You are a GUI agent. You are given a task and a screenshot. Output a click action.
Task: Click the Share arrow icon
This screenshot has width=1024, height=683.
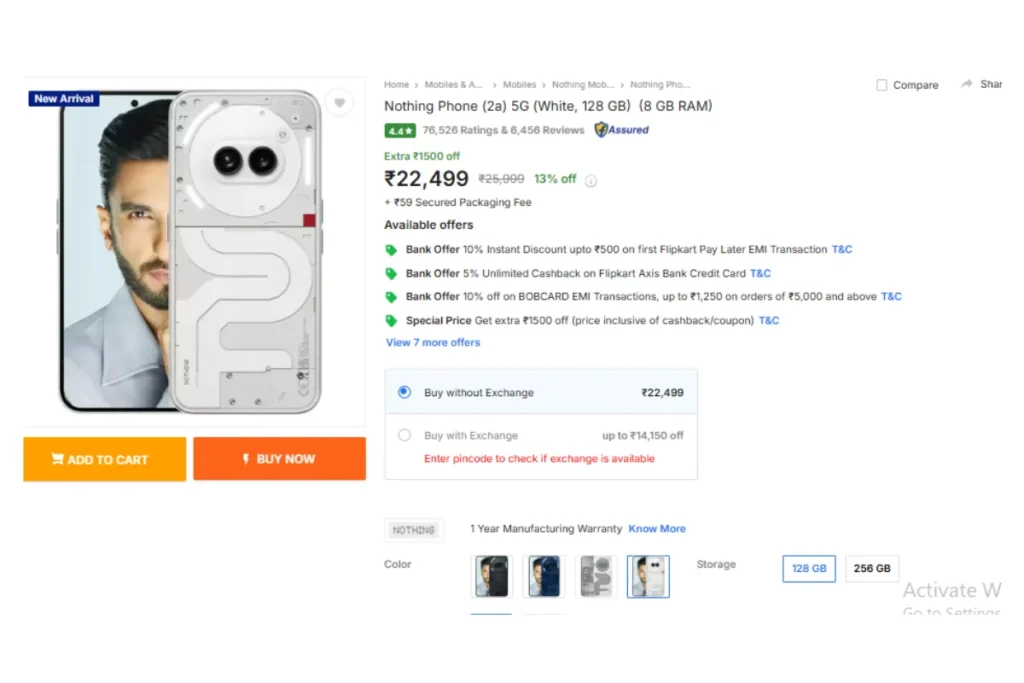pos(967,84)
